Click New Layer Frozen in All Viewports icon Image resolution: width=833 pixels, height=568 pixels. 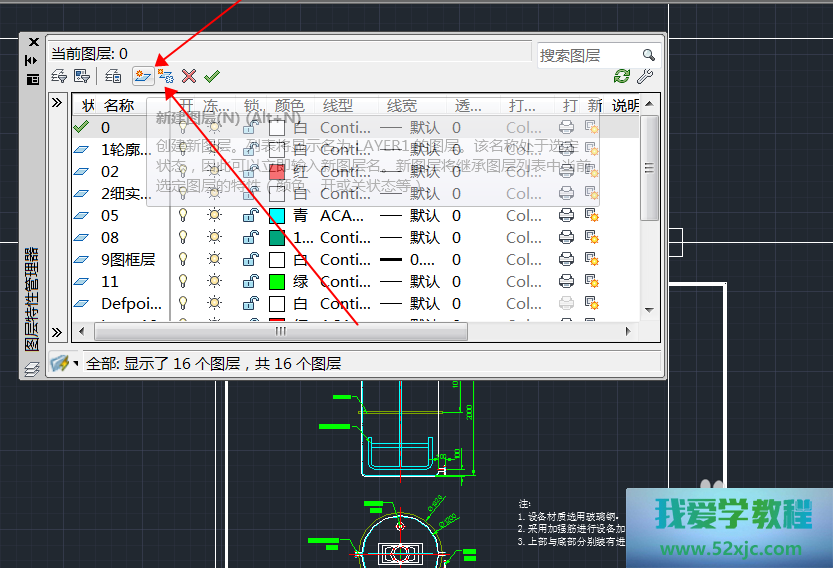point(166,76)
